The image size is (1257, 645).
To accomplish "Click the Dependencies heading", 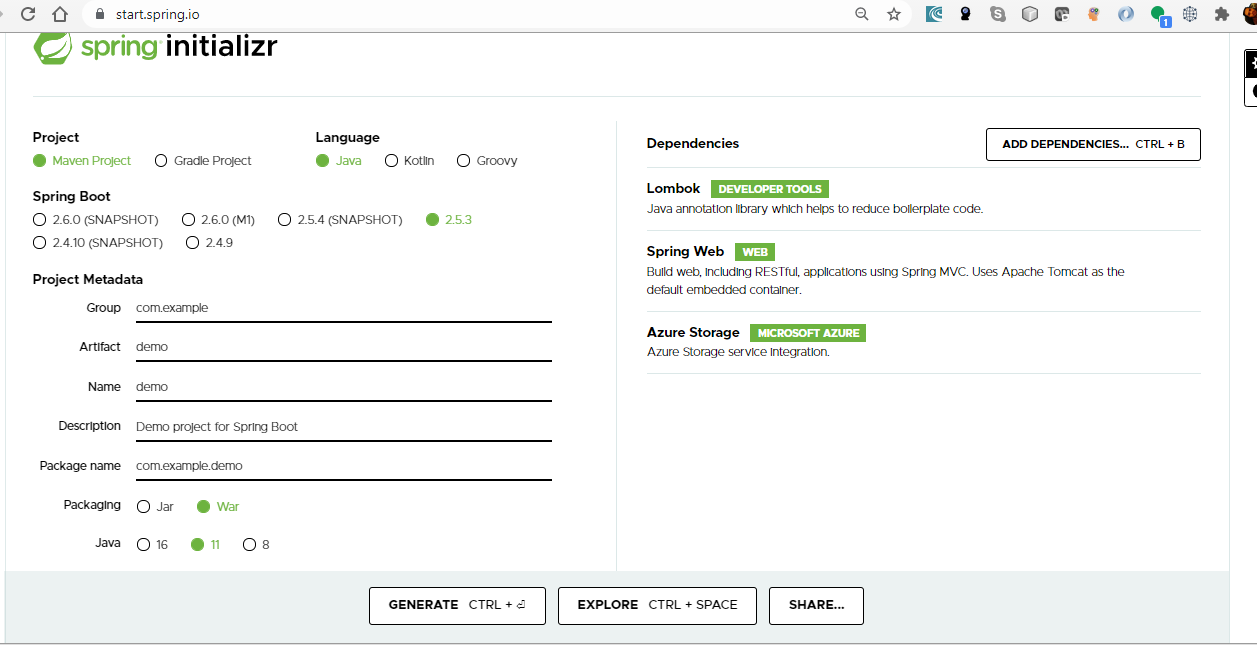I will (x=693, y=144).
